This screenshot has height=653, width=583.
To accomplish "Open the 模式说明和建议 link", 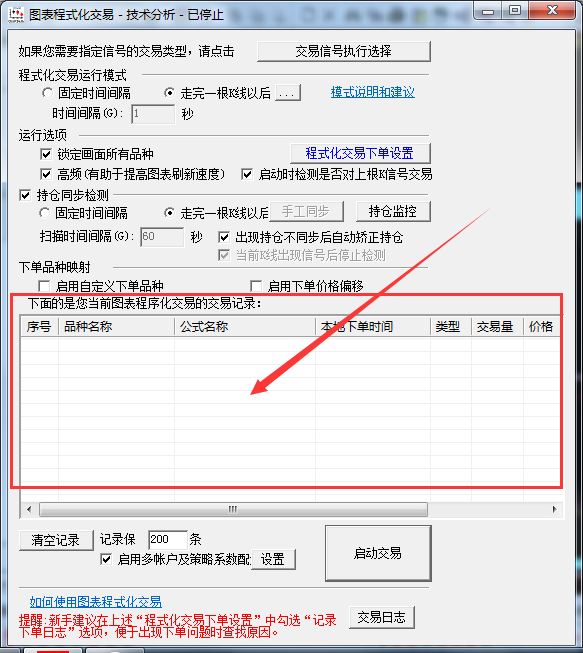I will [373, 92].
